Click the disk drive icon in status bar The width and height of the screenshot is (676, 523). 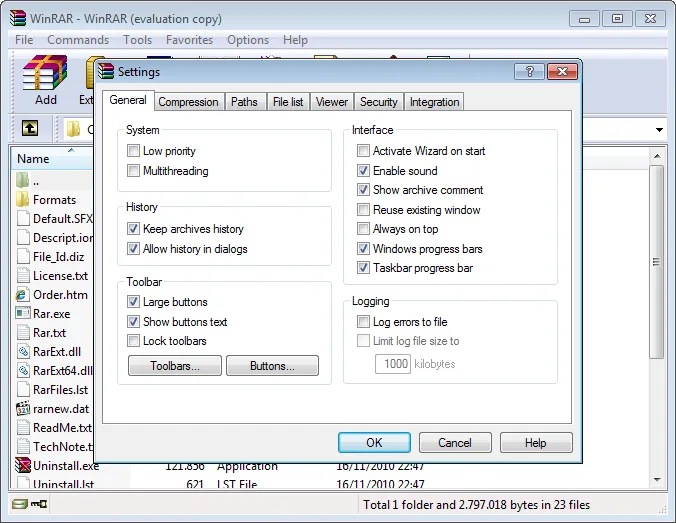tap(19, 504)
